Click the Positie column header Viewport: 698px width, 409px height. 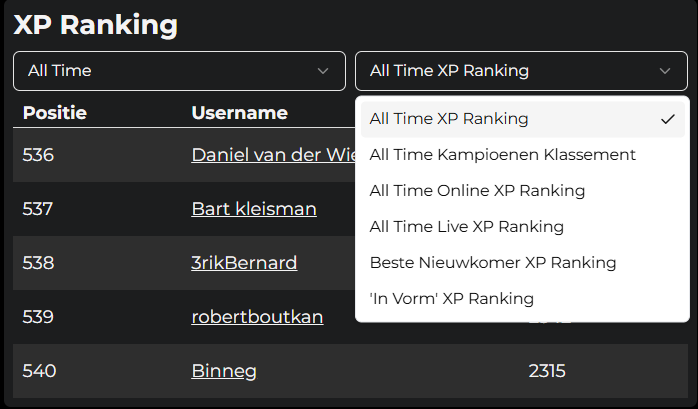[x=55, y=113]
